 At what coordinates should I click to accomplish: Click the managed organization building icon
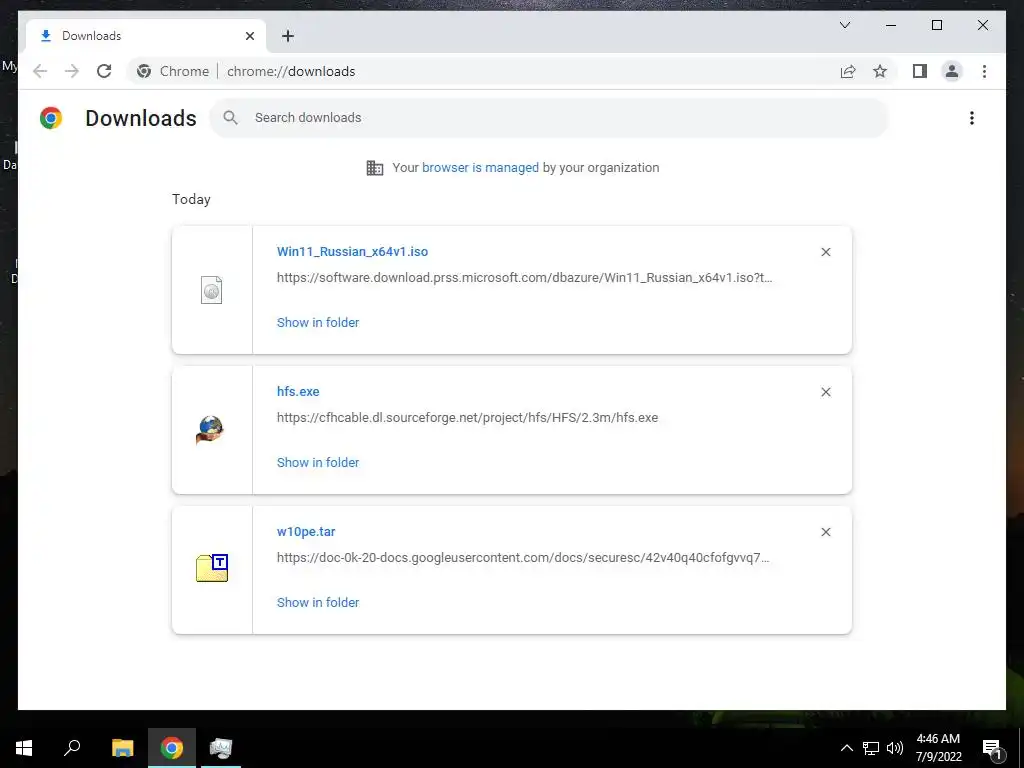(375, 168)
